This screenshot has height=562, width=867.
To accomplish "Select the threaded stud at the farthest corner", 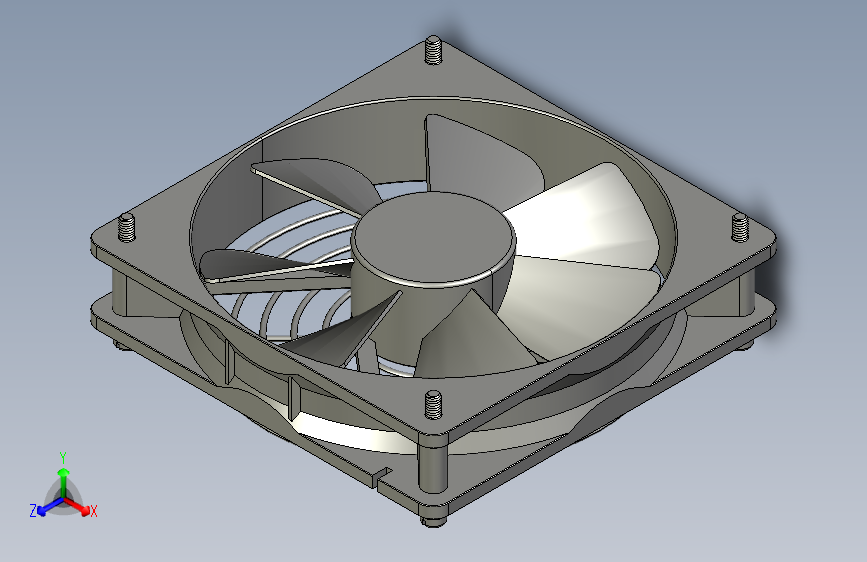I will tap(434, 50).
